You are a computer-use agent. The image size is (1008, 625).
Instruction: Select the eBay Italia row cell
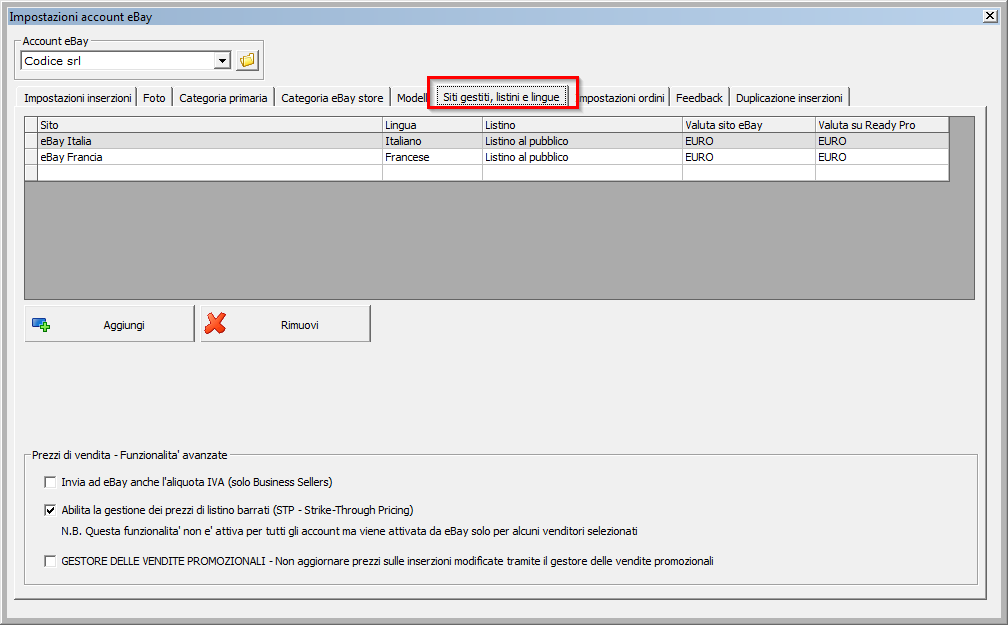coord(210,141)
